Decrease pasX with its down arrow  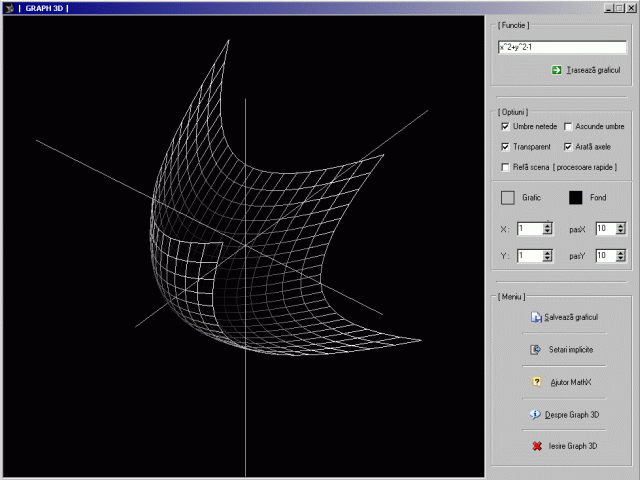coord(620,231)
